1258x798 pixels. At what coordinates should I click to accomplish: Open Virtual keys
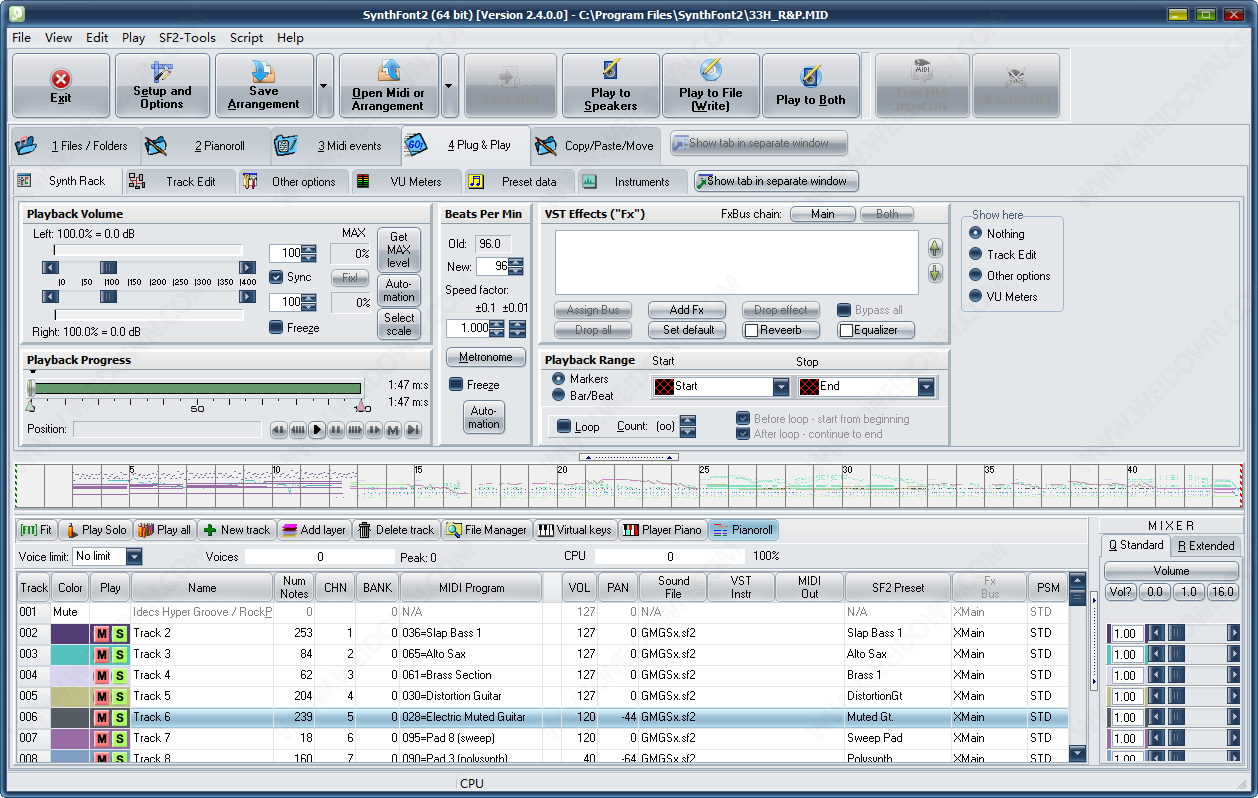[575, 530]
